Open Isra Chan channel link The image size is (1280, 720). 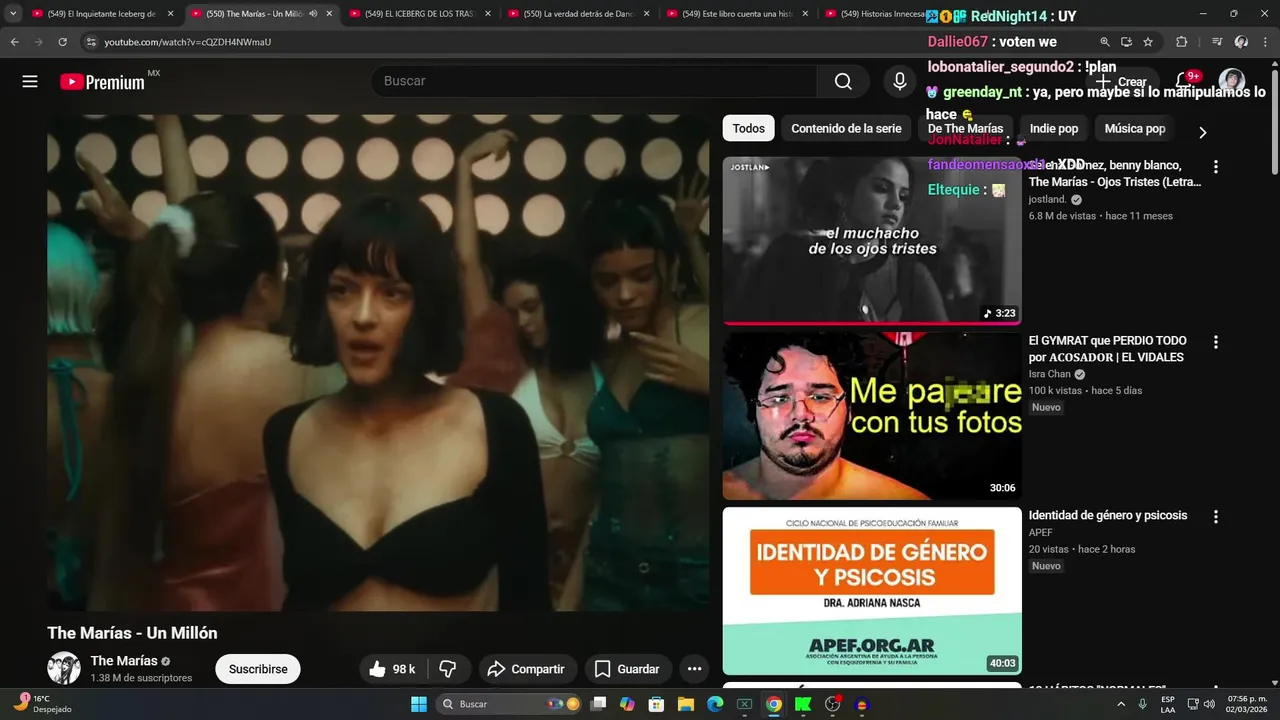1049,374
